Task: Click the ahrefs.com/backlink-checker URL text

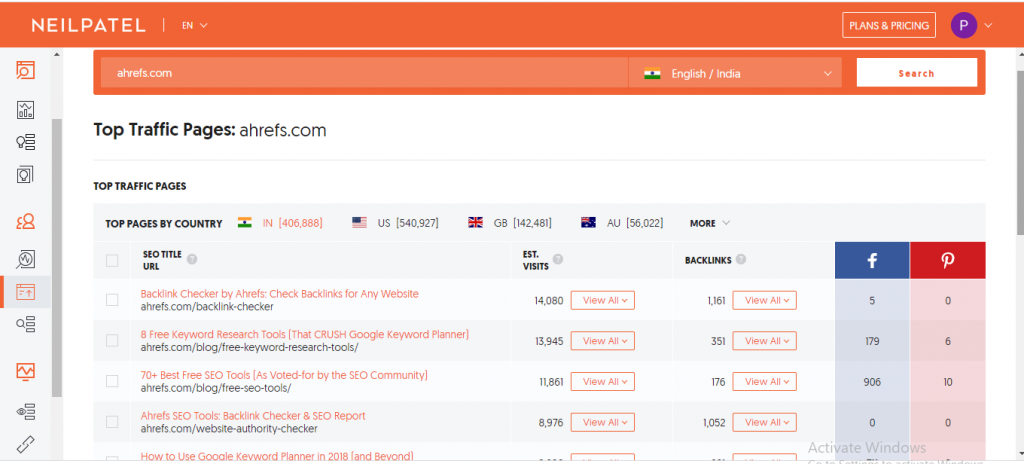Action: [x=207, y=307]
